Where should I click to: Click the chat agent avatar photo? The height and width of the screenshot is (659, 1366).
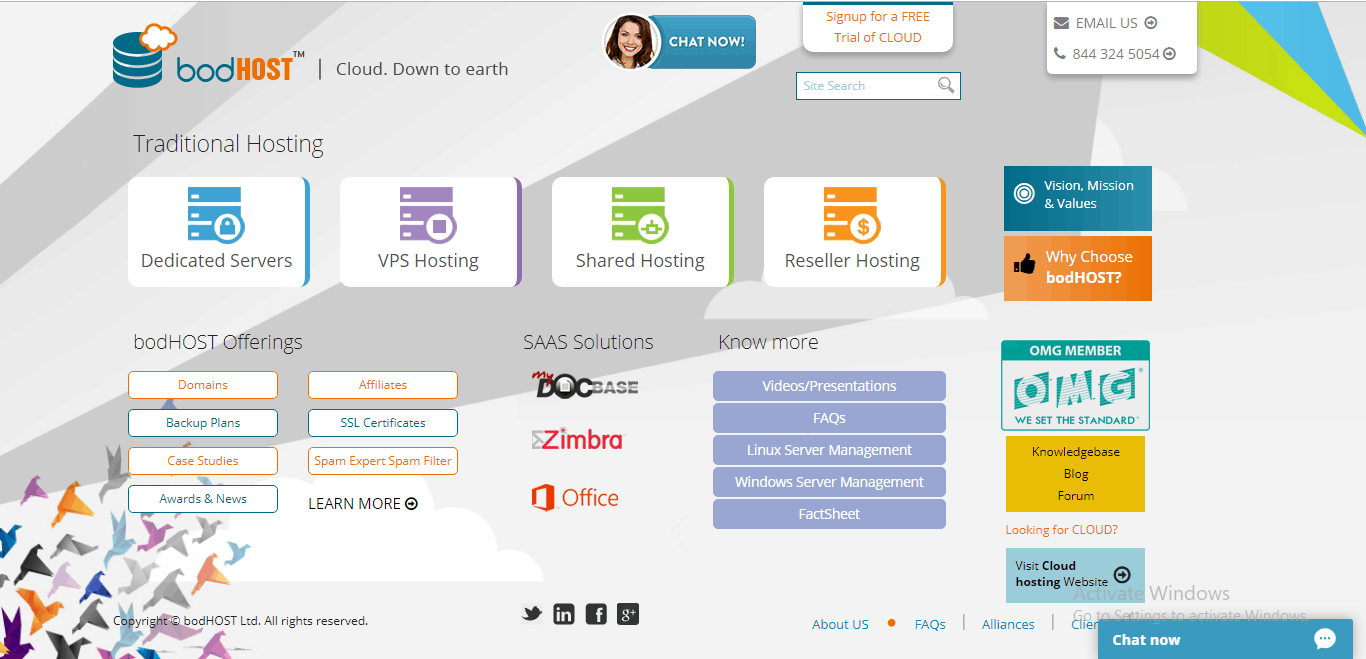632,42
